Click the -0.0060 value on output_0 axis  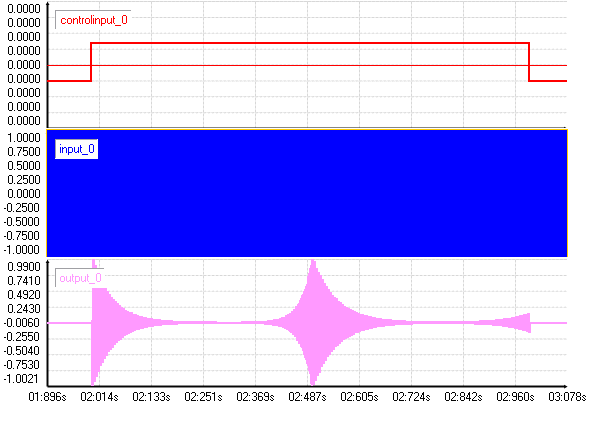click(22, 323)
